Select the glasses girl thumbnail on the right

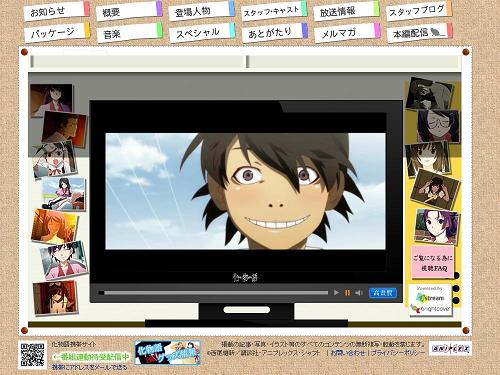tap(438, 126)
